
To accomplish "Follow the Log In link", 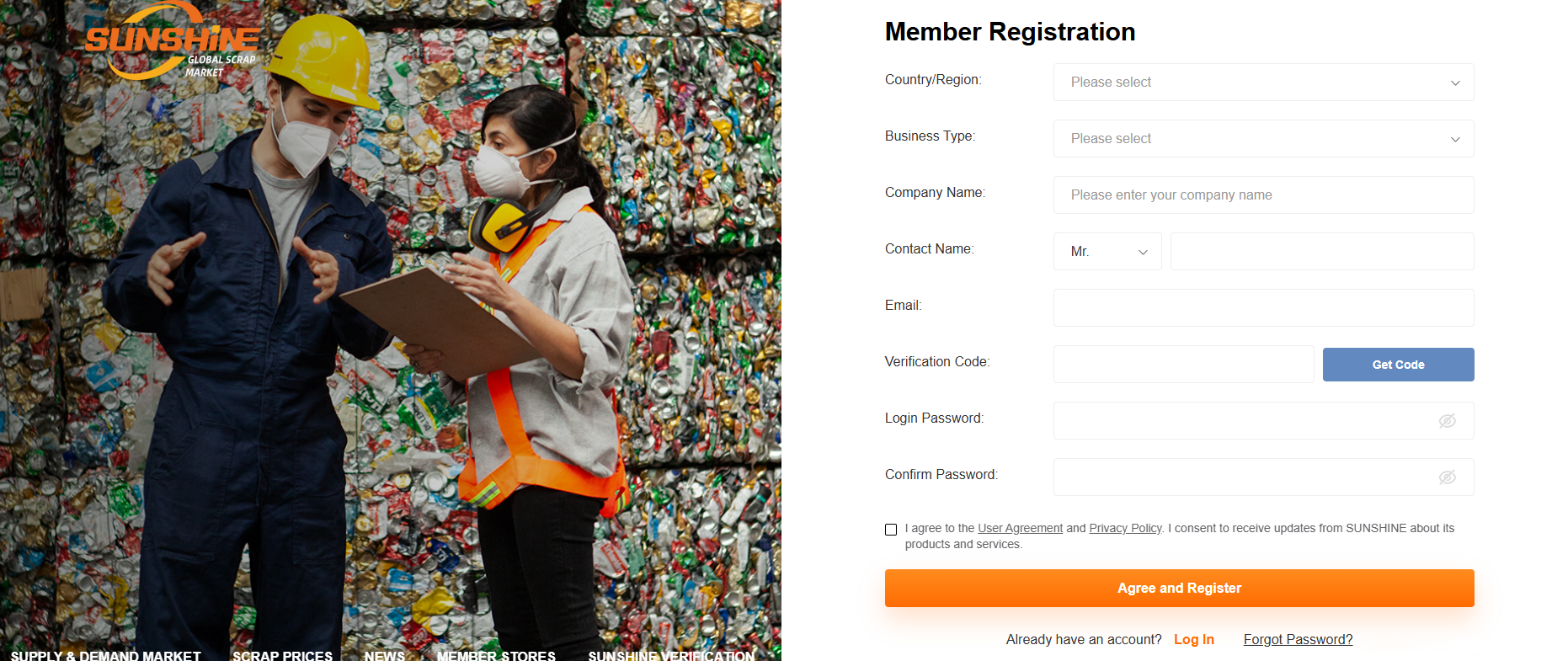I will [1193, 640].
